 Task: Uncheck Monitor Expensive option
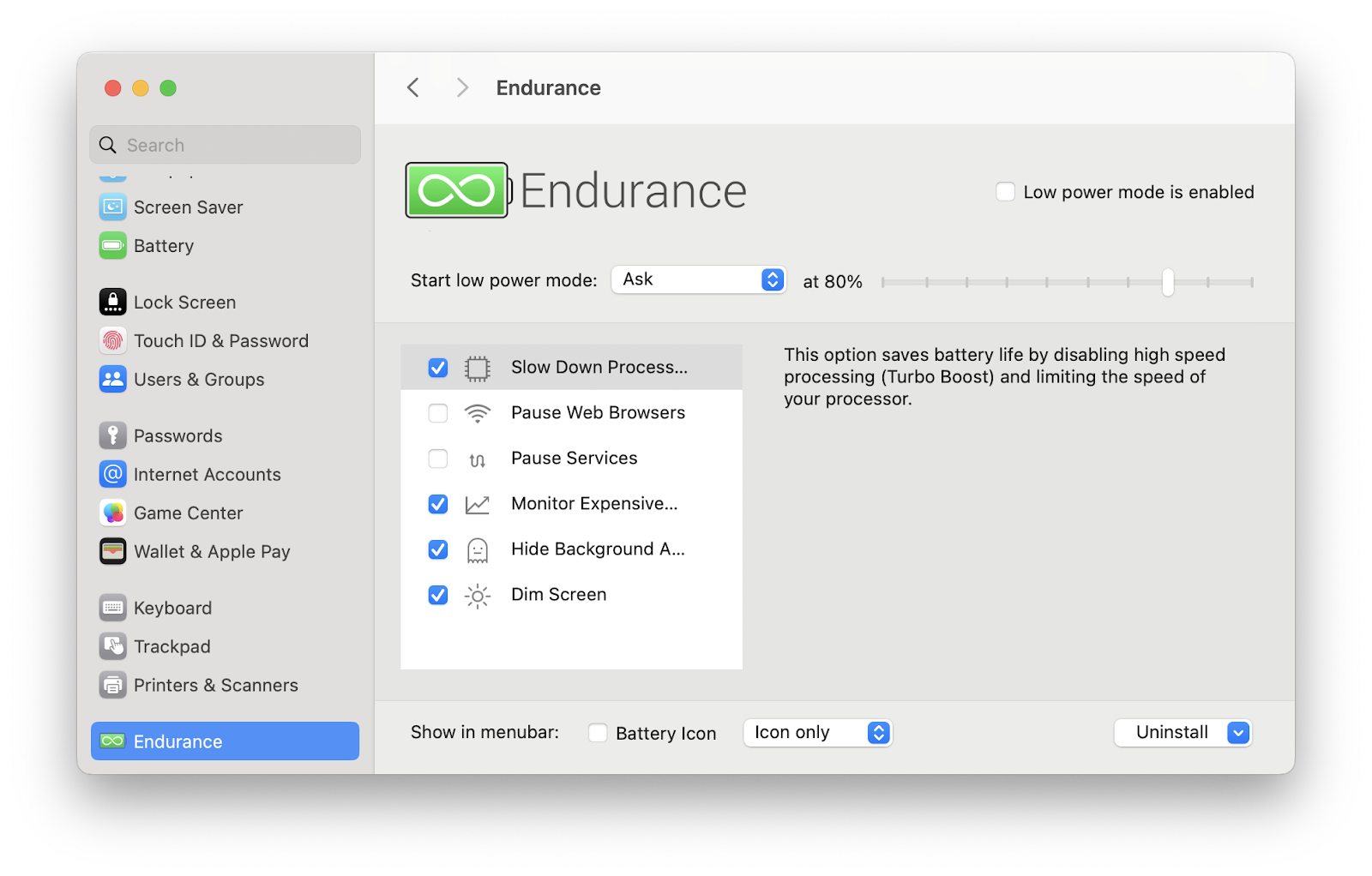tap(438, 504)
